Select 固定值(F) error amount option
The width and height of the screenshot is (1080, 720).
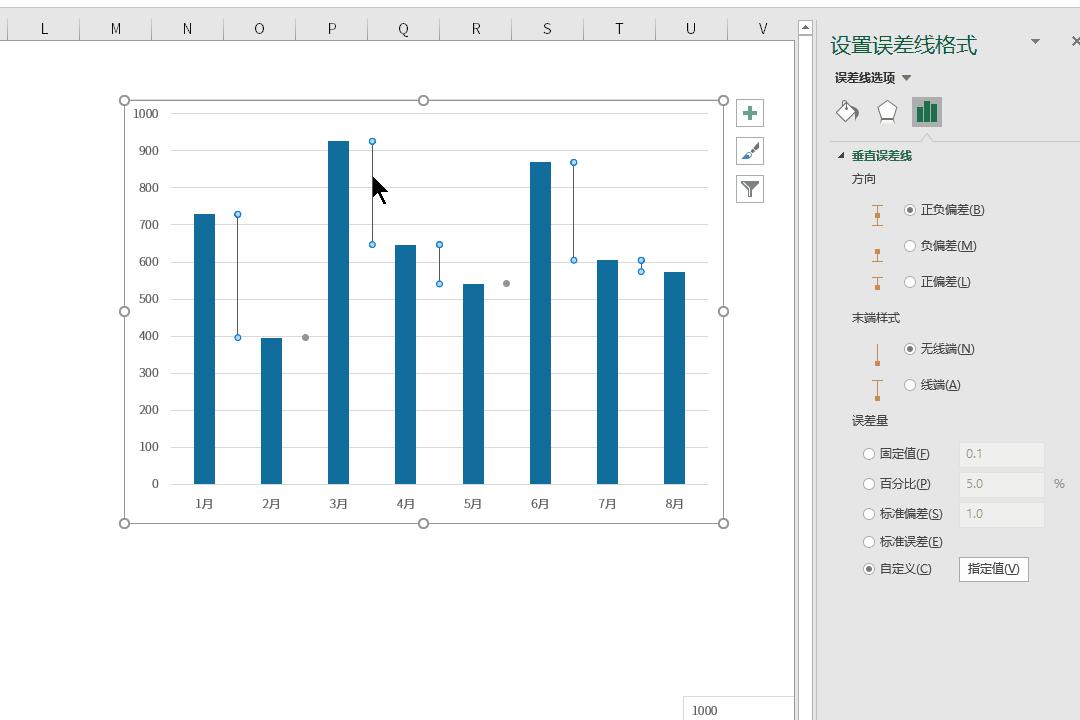(869, 454)
